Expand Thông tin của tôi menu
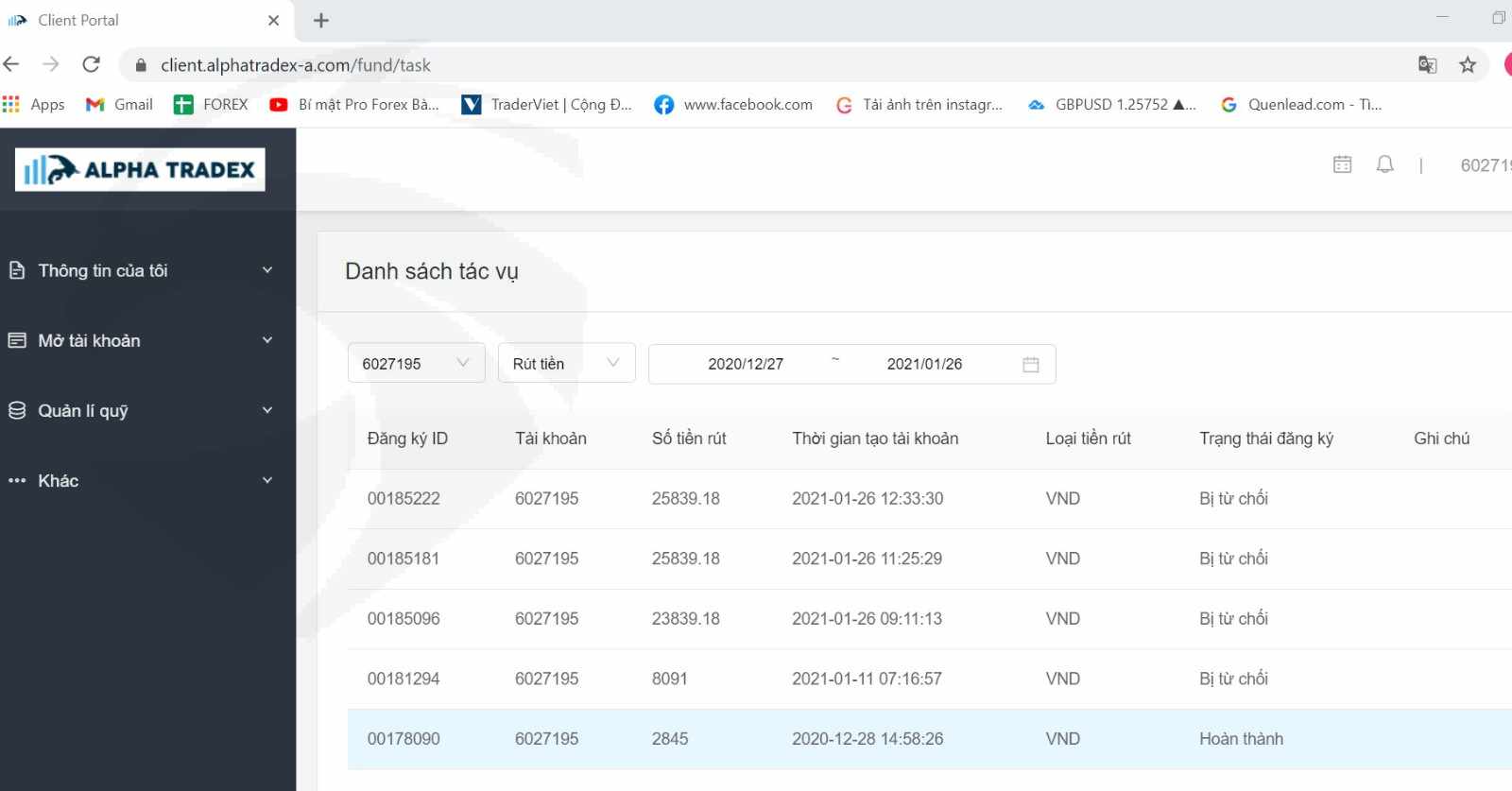The width and height of the screenshot is (1512, 791). (x=142, y=270)
